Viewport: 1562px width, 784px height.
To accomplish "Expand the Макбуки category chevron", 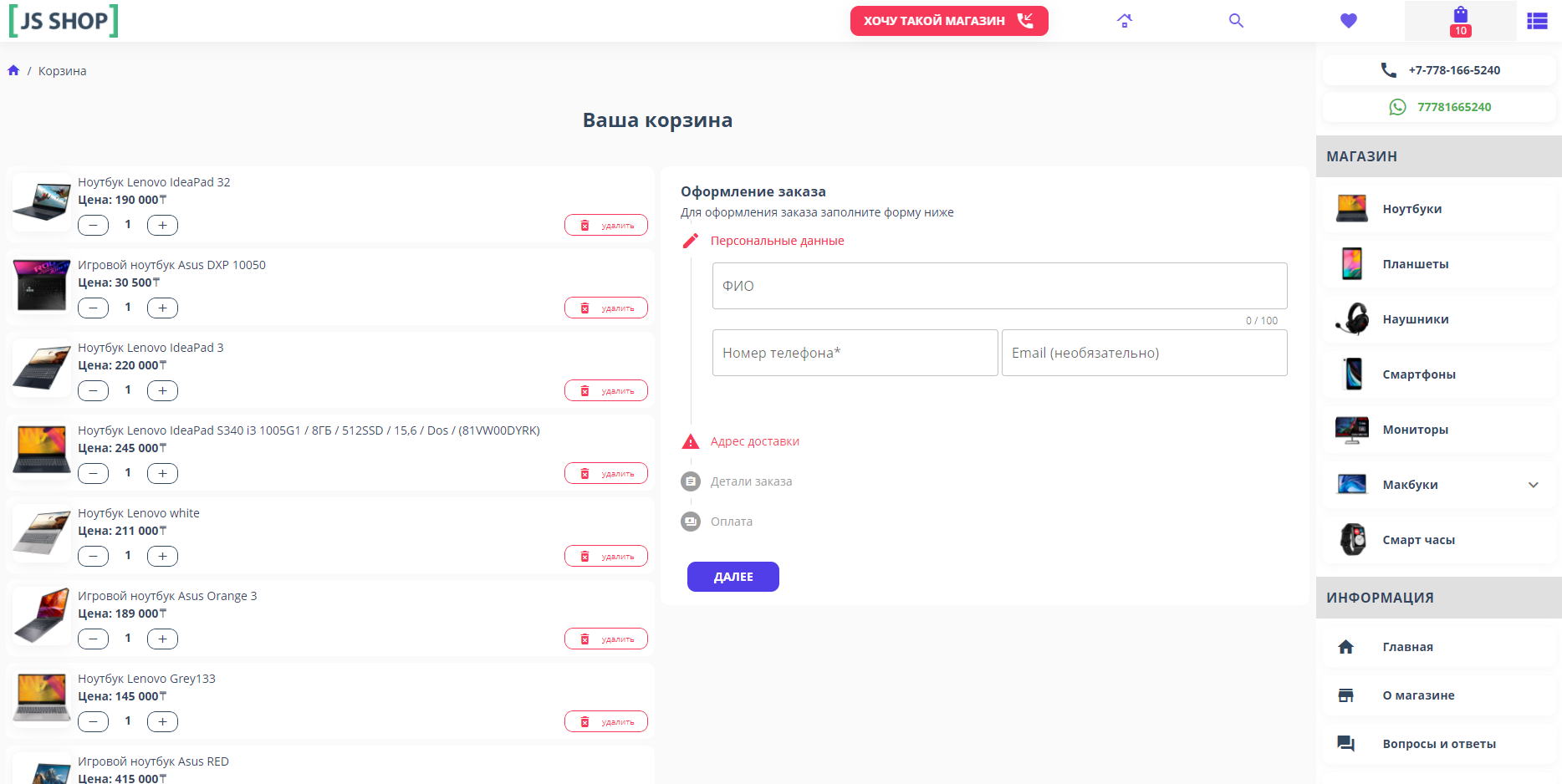I will (x=1534, y=485).
